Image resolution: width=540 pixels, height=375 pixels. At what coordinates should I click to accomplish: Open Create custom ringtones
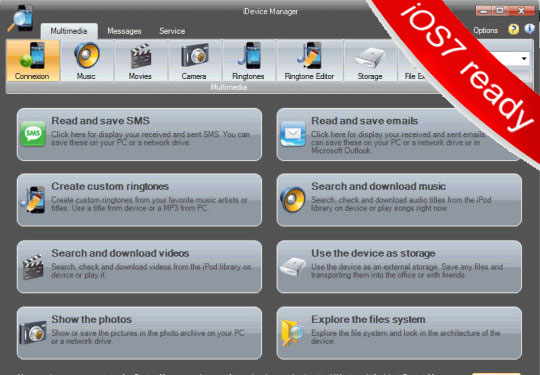[x=139, y=200]
